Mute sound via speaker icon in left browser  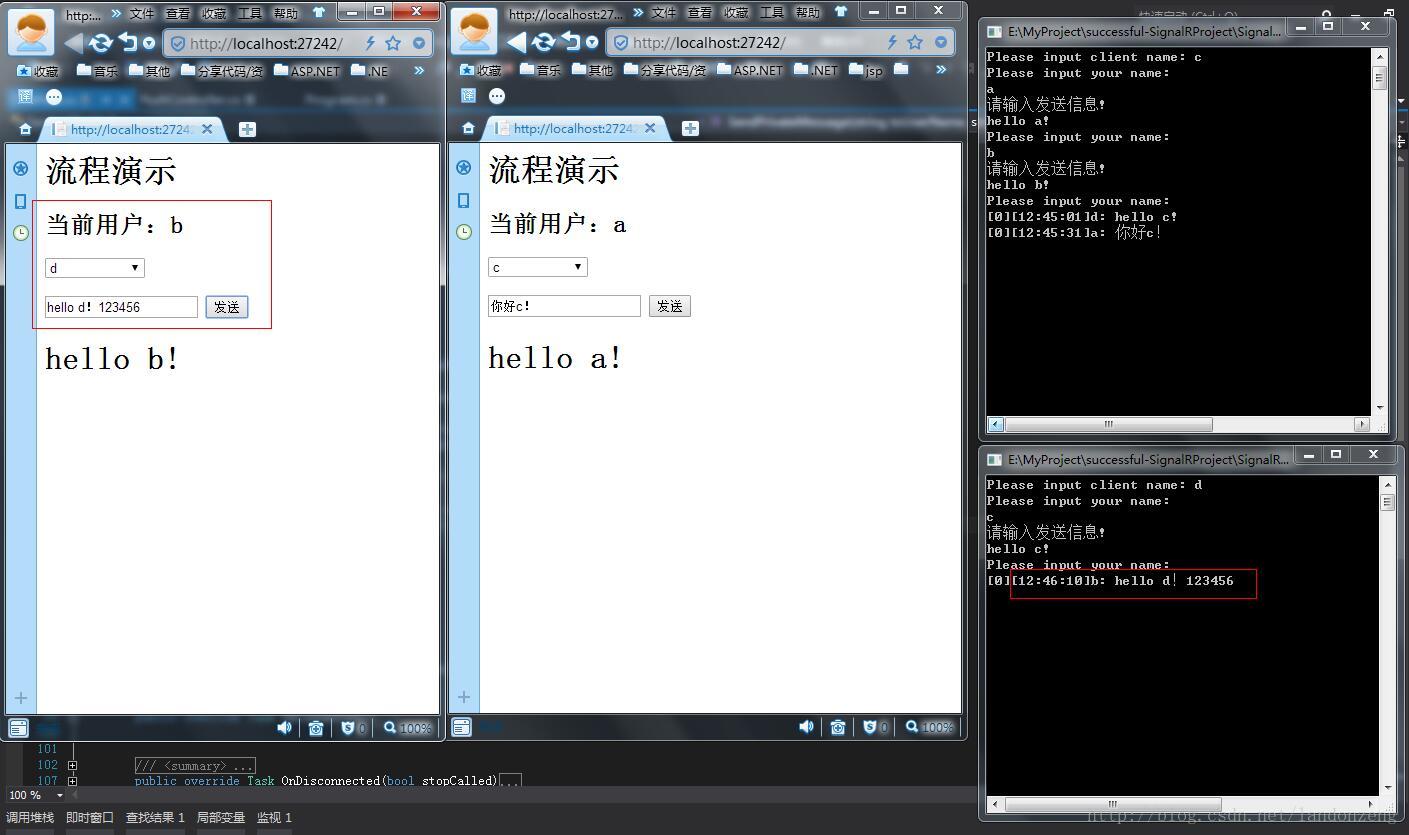click(285, 727)
